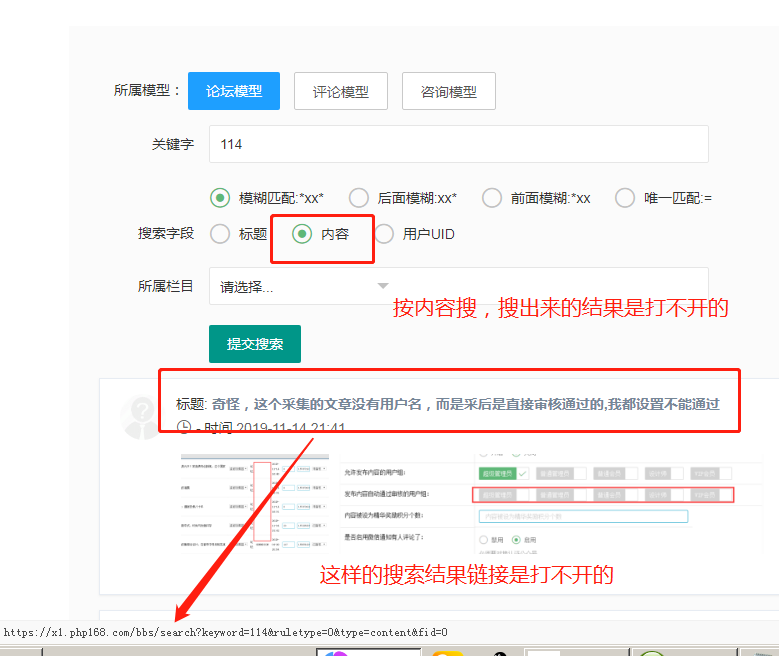The image size is (779, 656).
Task: Select the 论坛模型 tab
Action: (x=234, y=91)
